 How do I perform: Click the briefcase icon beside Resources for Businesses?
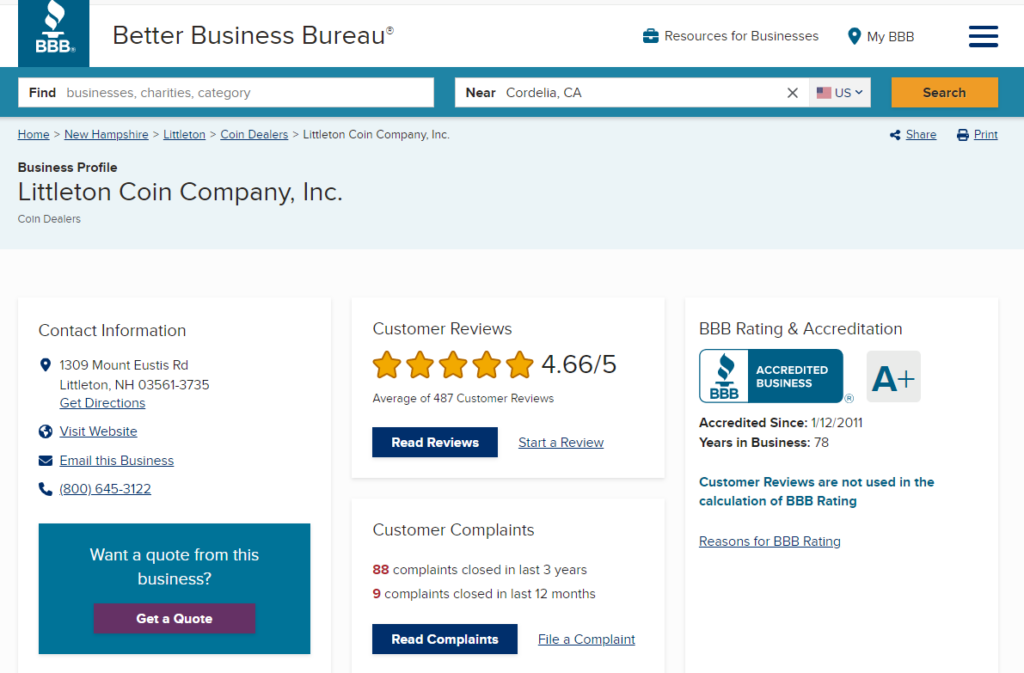(x=650, y=36)
